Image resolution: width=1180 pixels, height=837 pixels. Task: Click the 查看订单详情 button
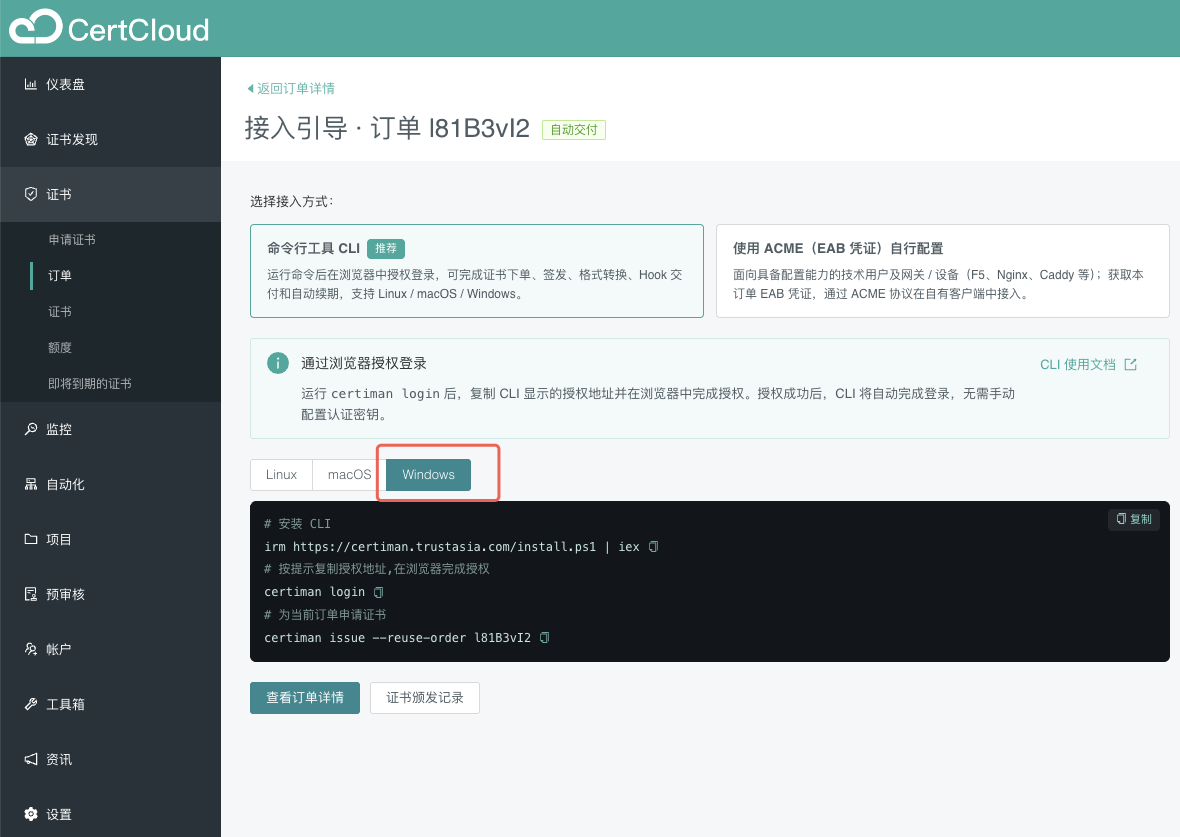(x=305, y=698)
